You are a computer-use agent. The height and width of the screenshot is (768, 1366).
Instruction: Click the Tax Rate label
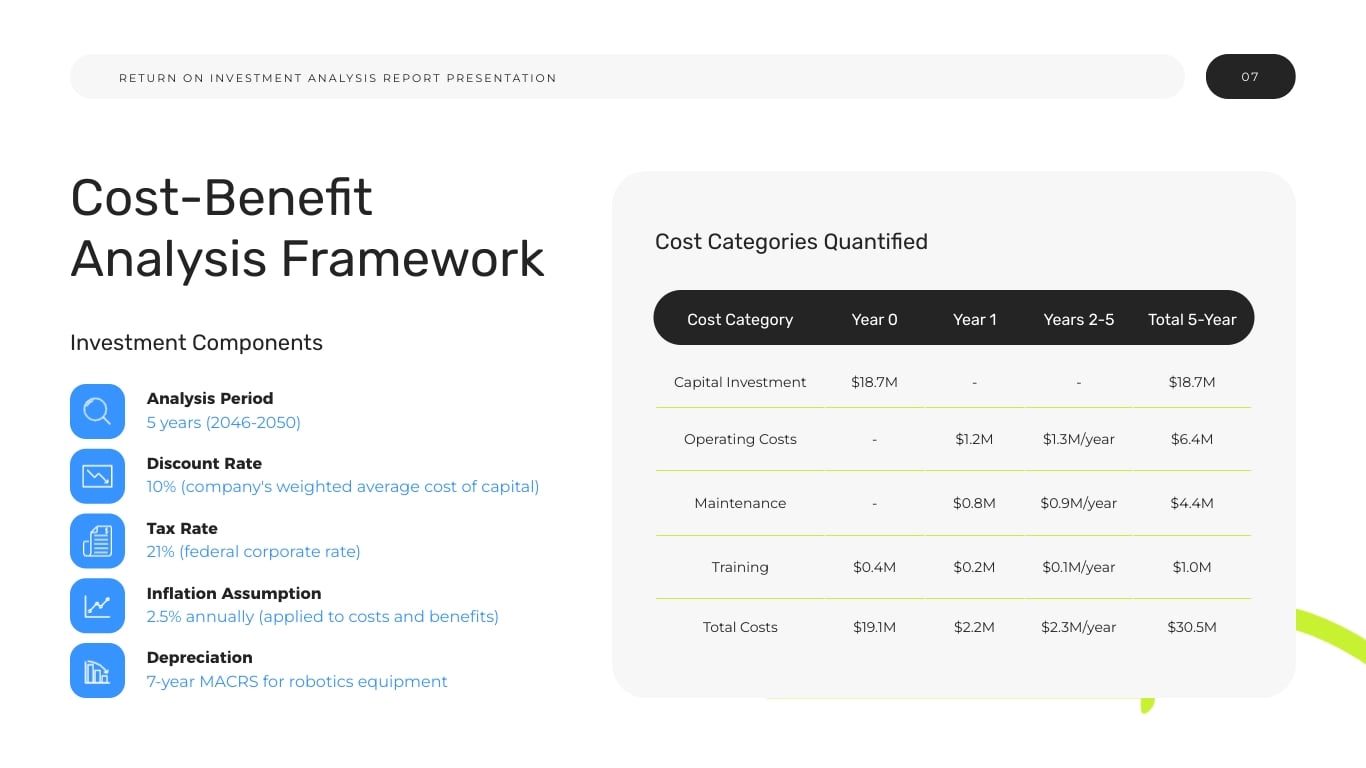point(182,528)
